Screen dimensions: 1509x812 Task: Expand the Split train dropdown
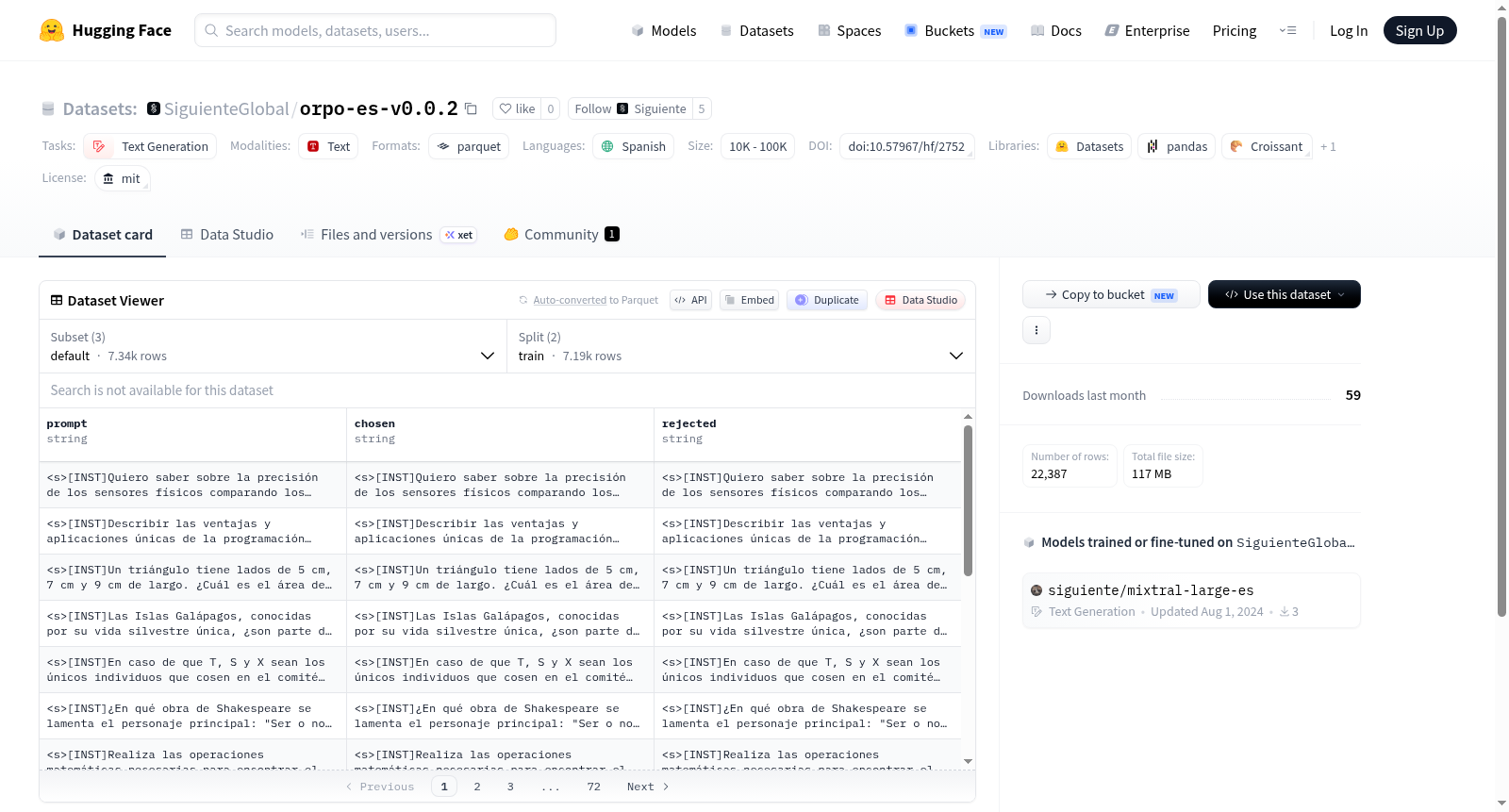[x=741, y=346]
